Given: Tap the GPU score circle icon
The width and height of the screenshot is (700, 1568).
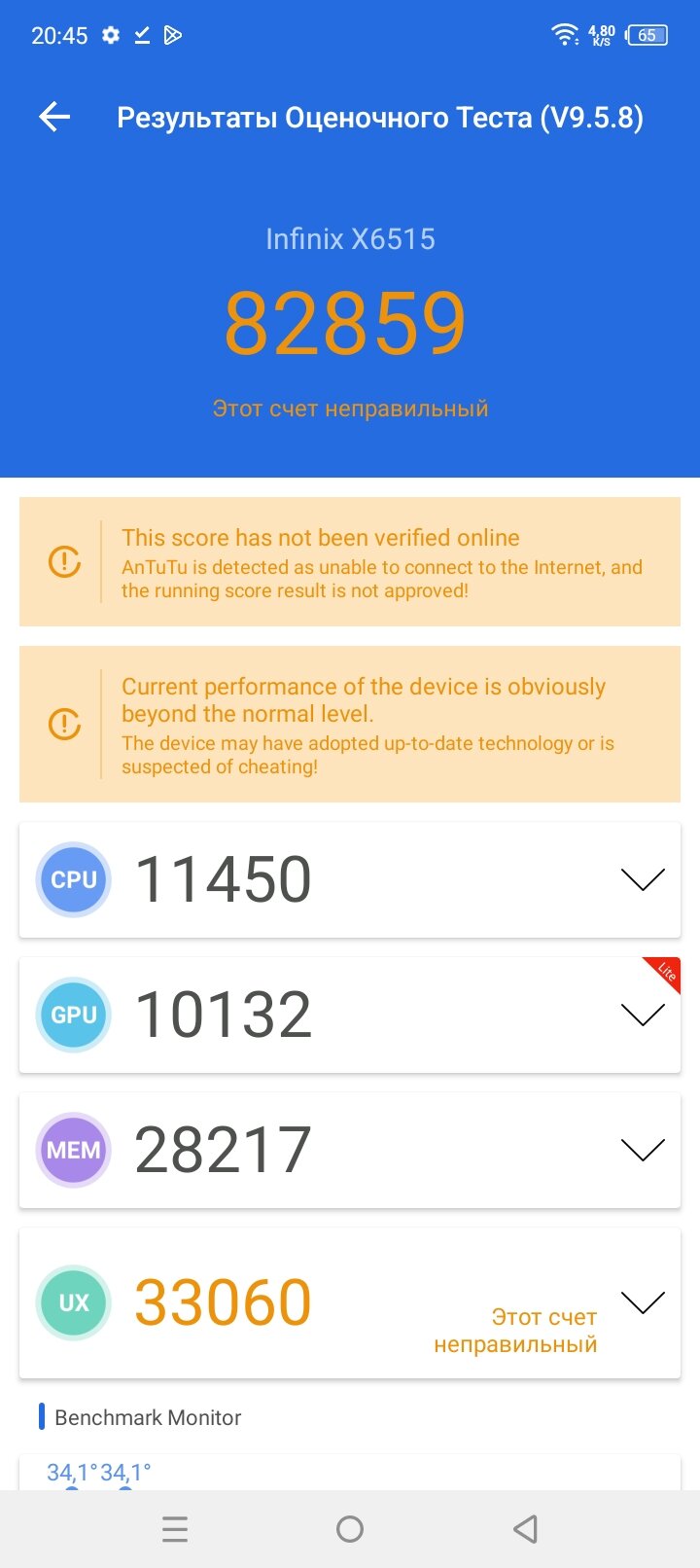Looking at the screenshot, I should (x=74, y=1015).
